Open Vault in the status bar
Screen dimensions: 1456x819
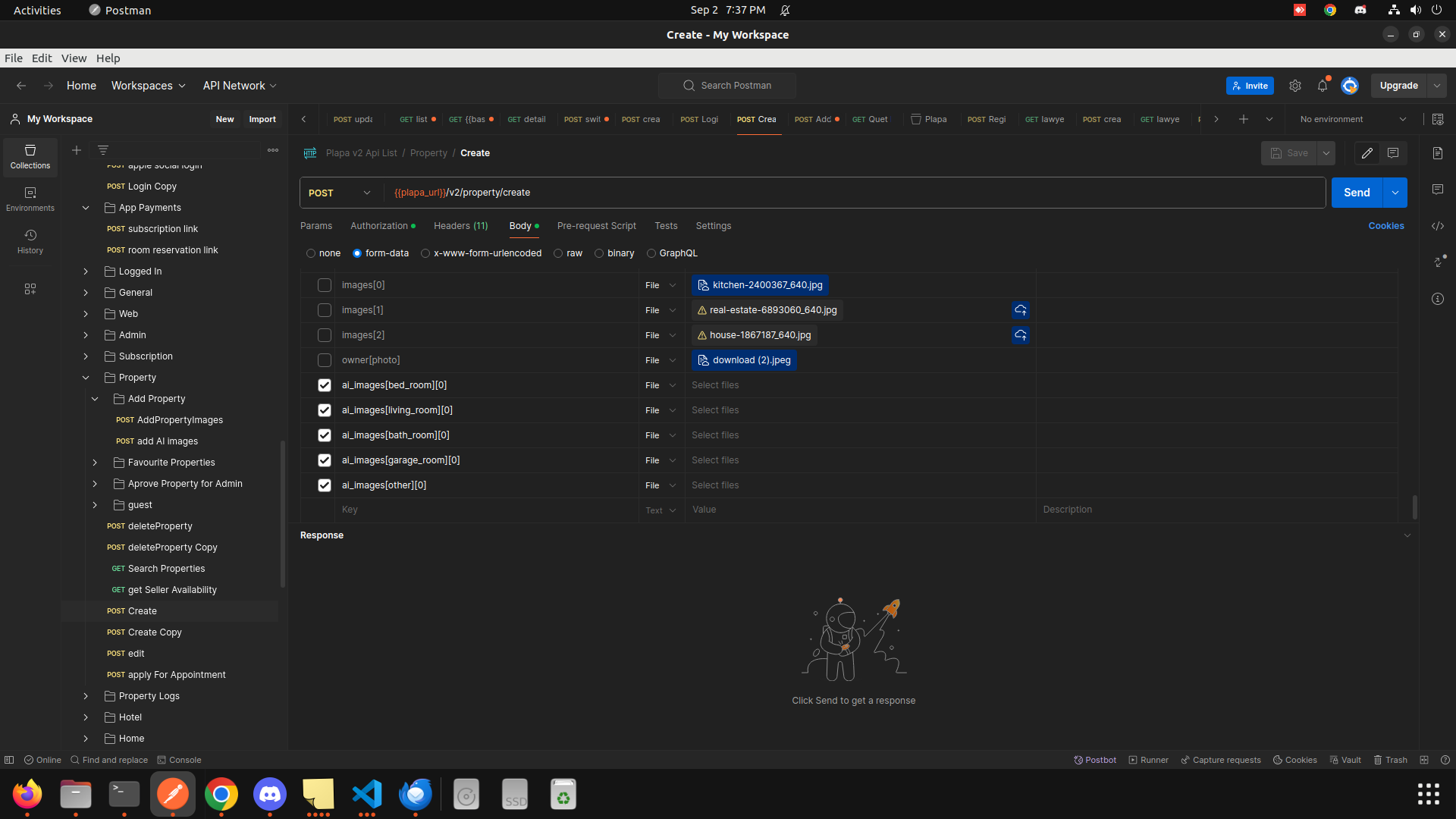tap(1345, 760)
